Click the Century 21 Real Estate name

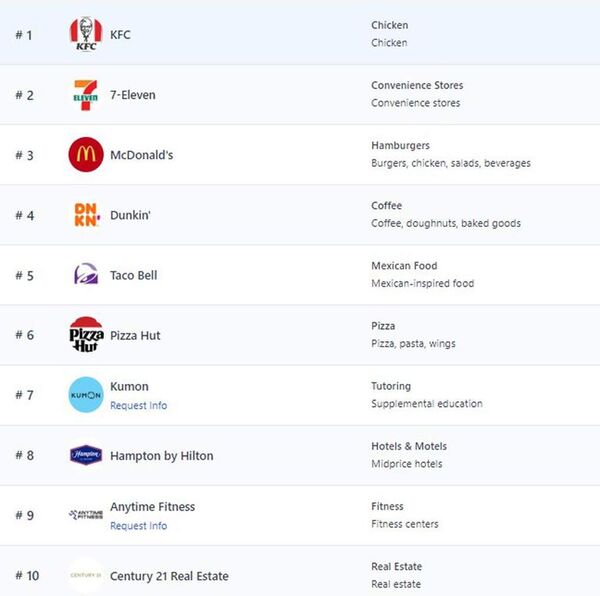coord(169,576)
